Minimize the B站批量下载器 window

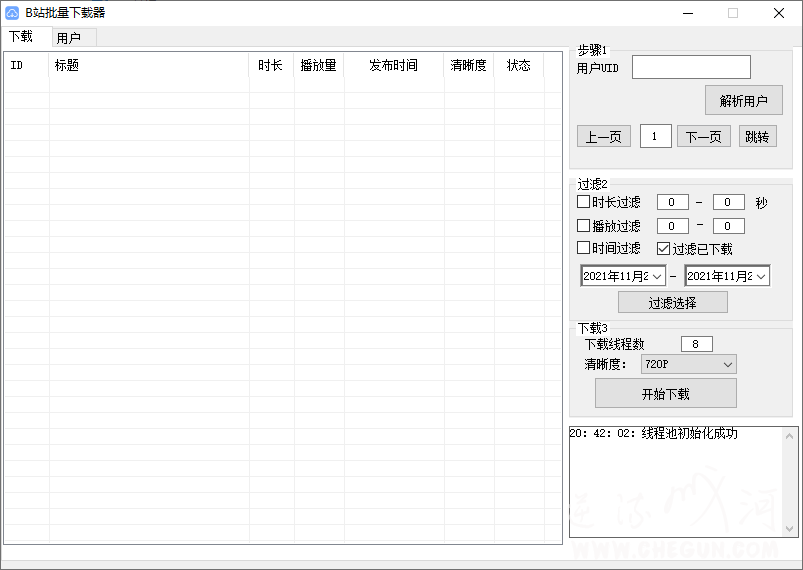pyautogui.click(x=688, y=13)
